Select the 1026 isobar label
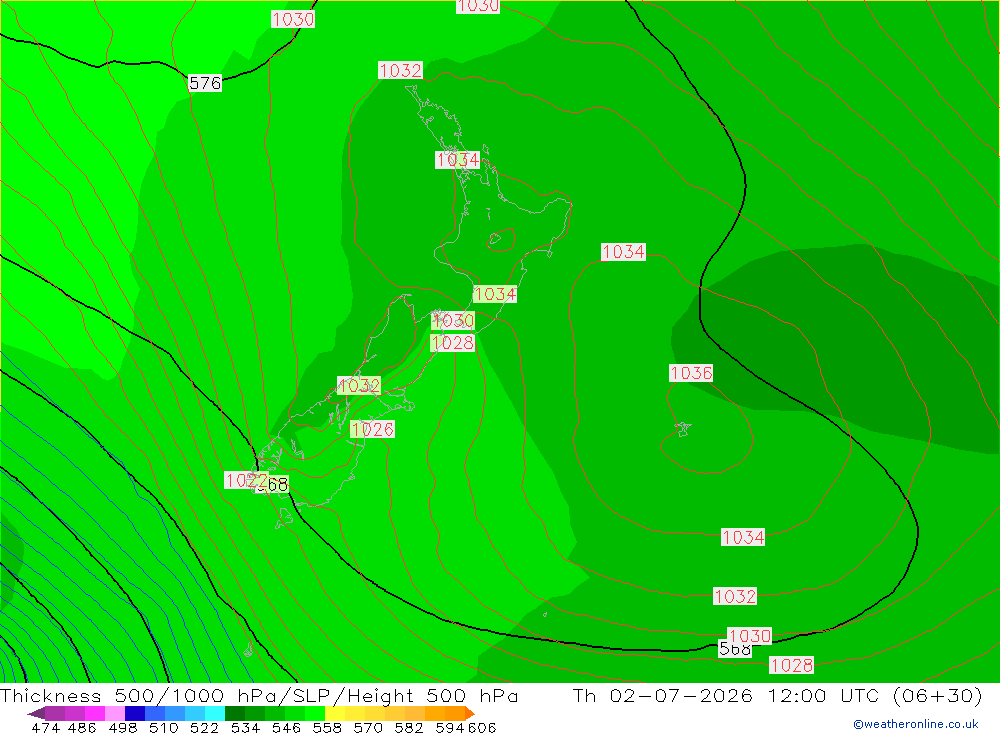This screenshot has width=1000, height=733. (372, 429)
